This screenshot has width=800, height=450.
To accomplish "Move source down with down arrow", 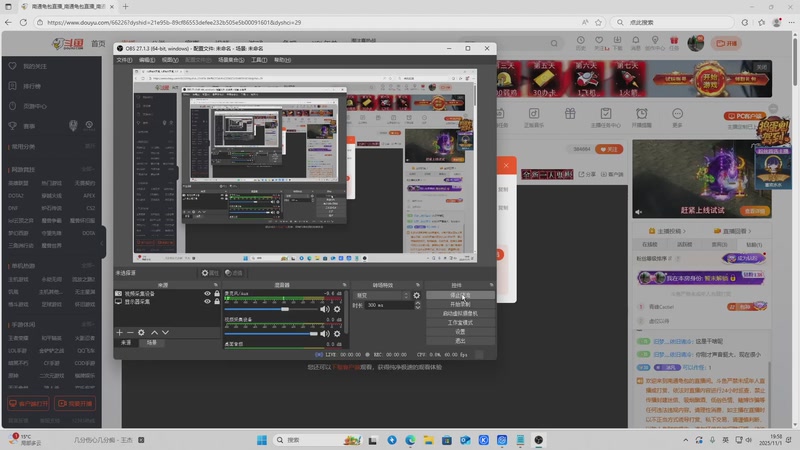I will click(x=165, y=333).
